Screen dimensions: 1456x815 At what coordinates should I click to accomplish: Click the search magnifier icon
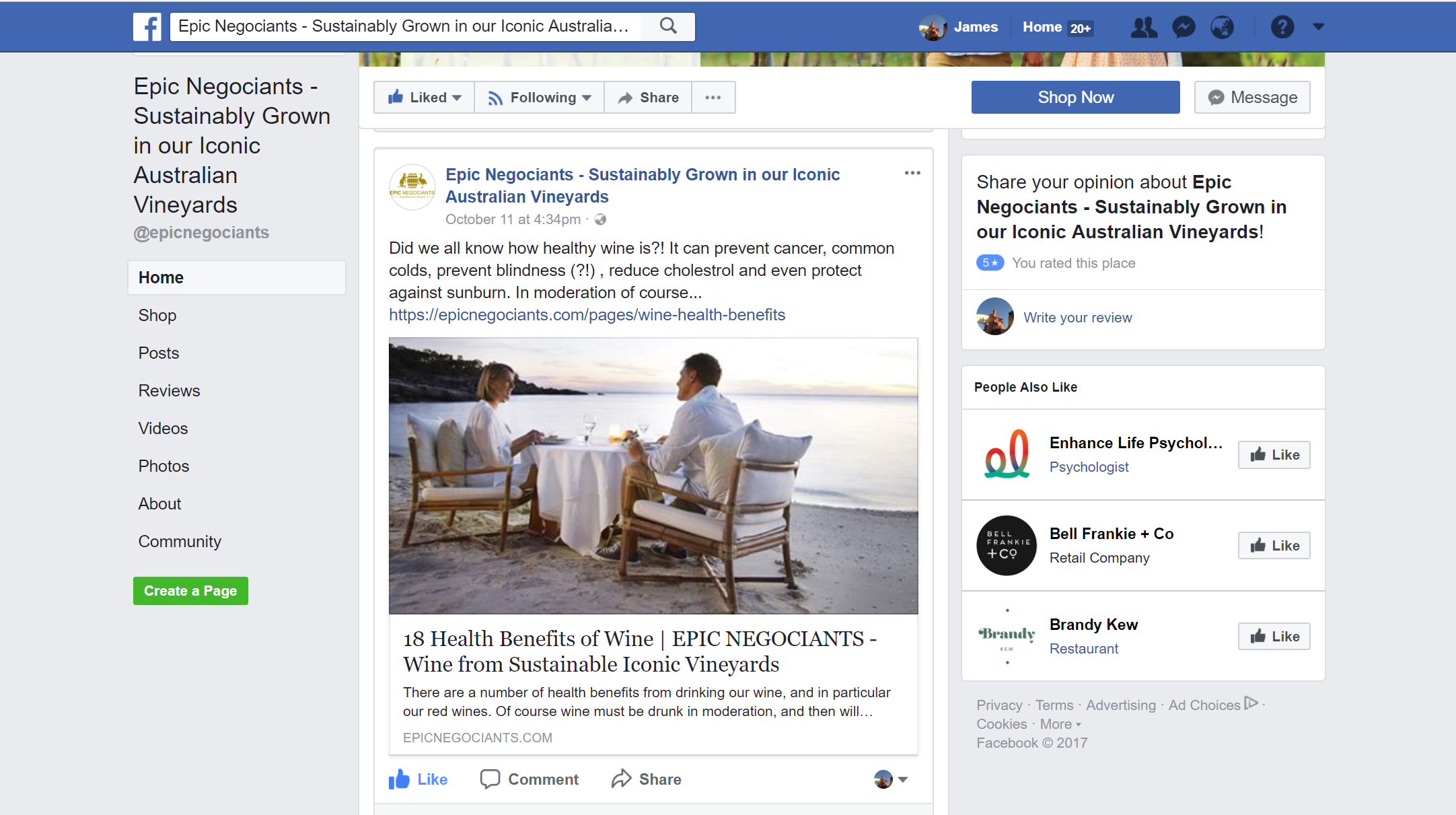click(668, 26)
